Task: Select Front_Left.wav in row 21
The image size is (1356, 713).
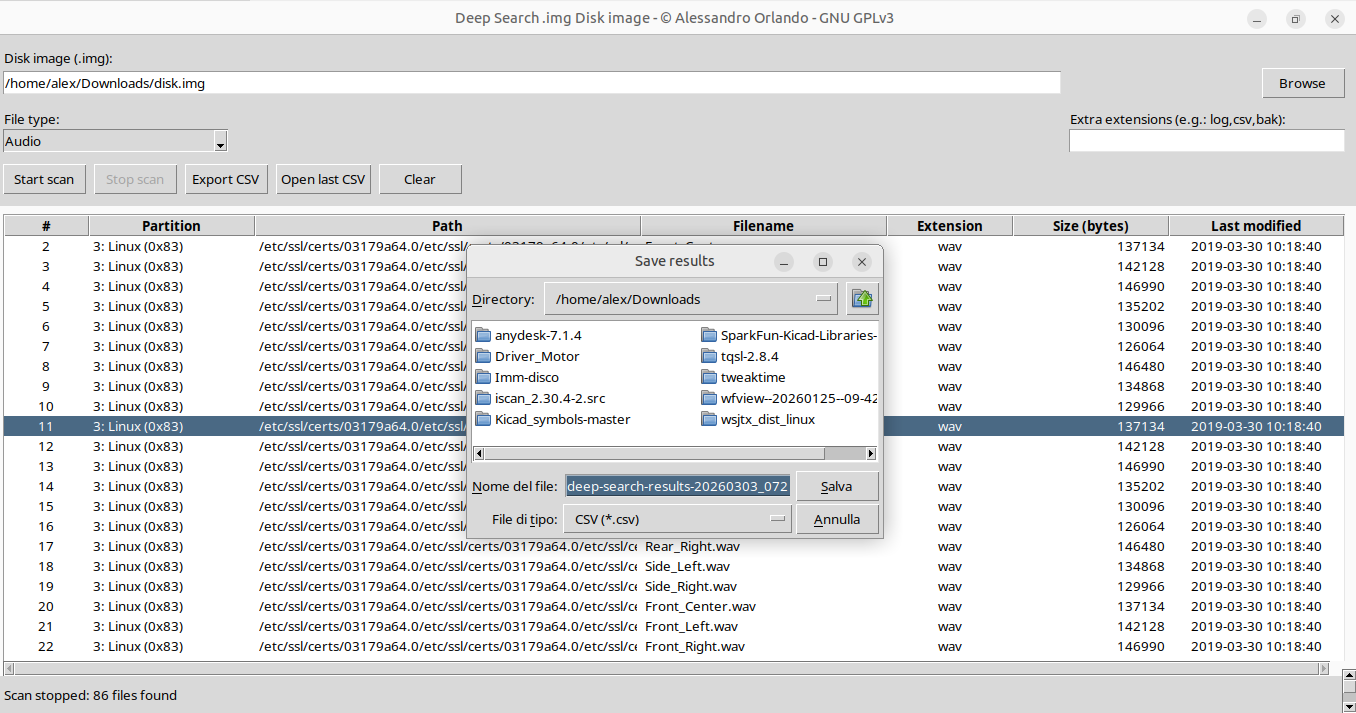Action: point(692,626)
